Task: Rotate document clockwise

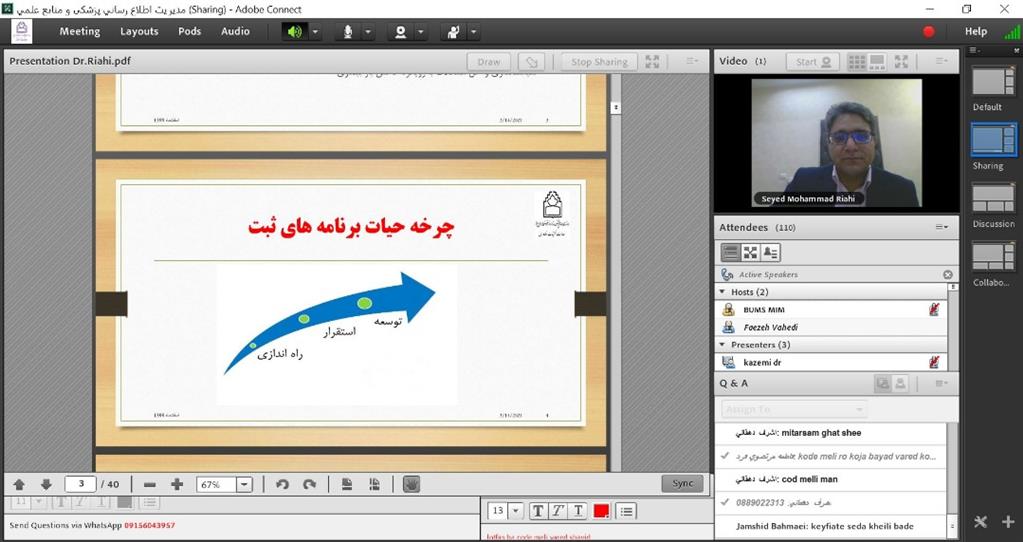Action: 310,485
